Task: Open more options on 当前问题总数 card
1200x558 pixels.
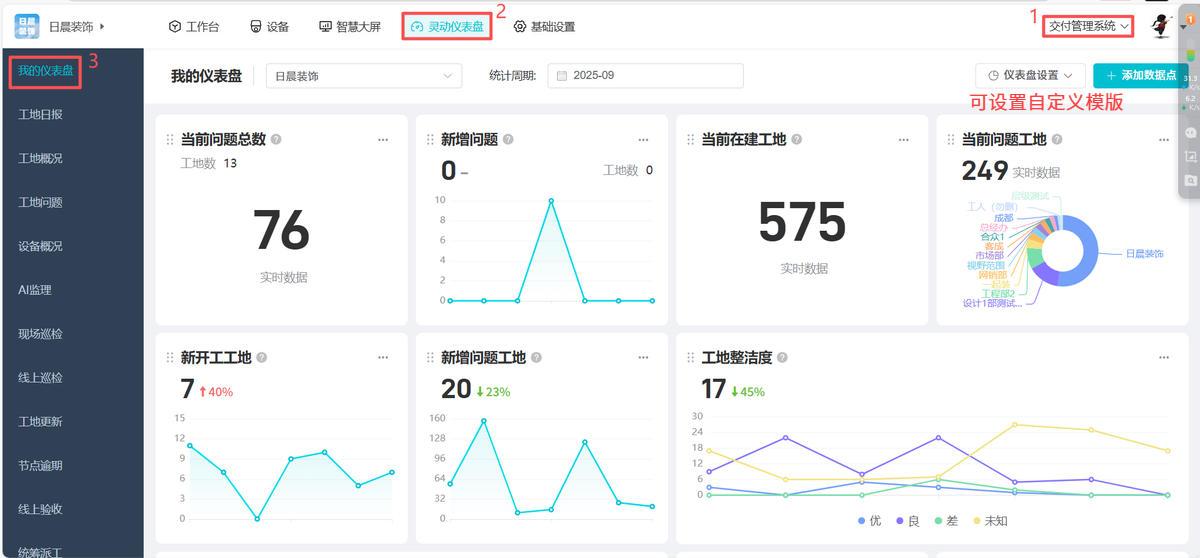Action: pos(383,140)
